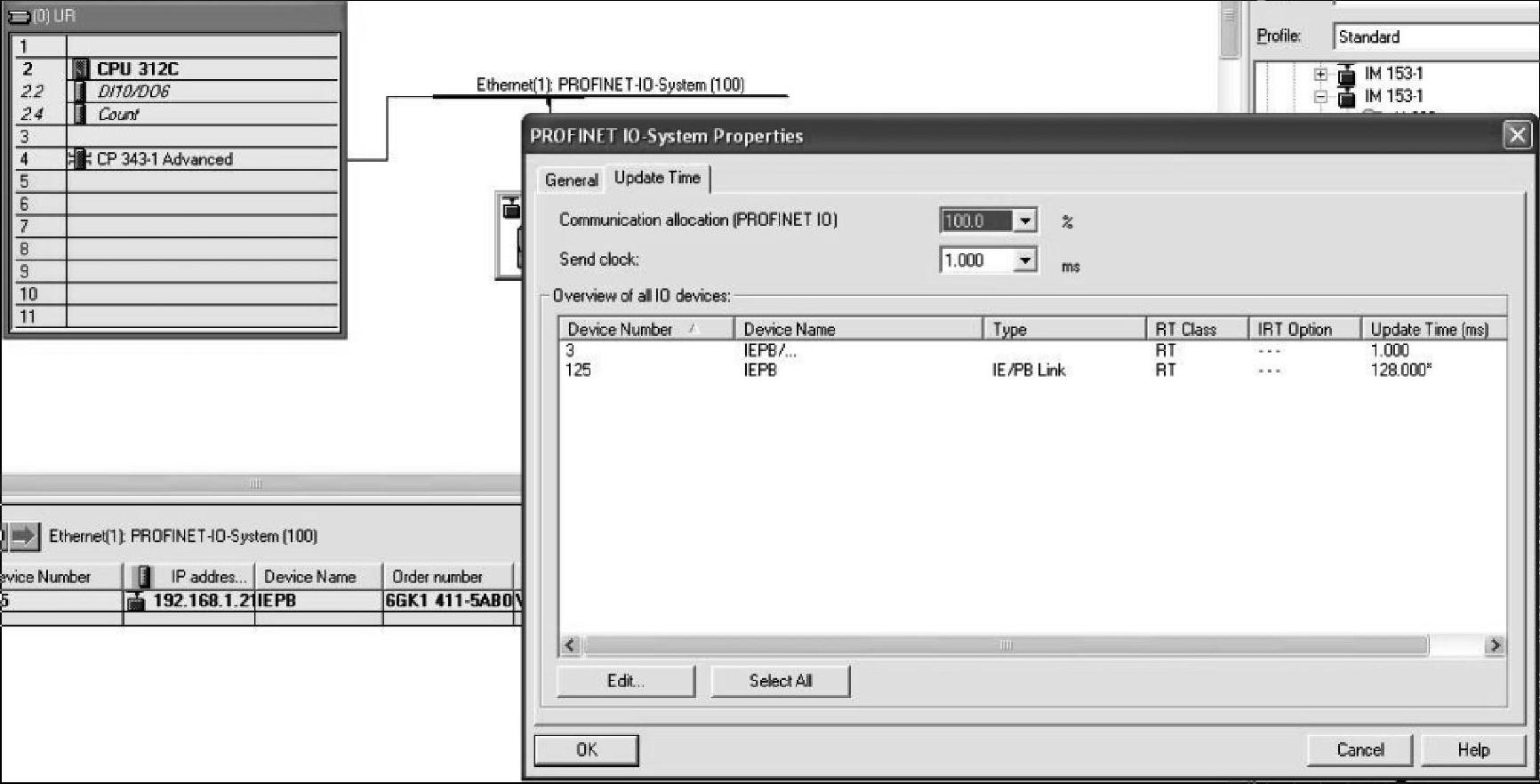
Task: Switch to the General tab
Action: (571, 180)
